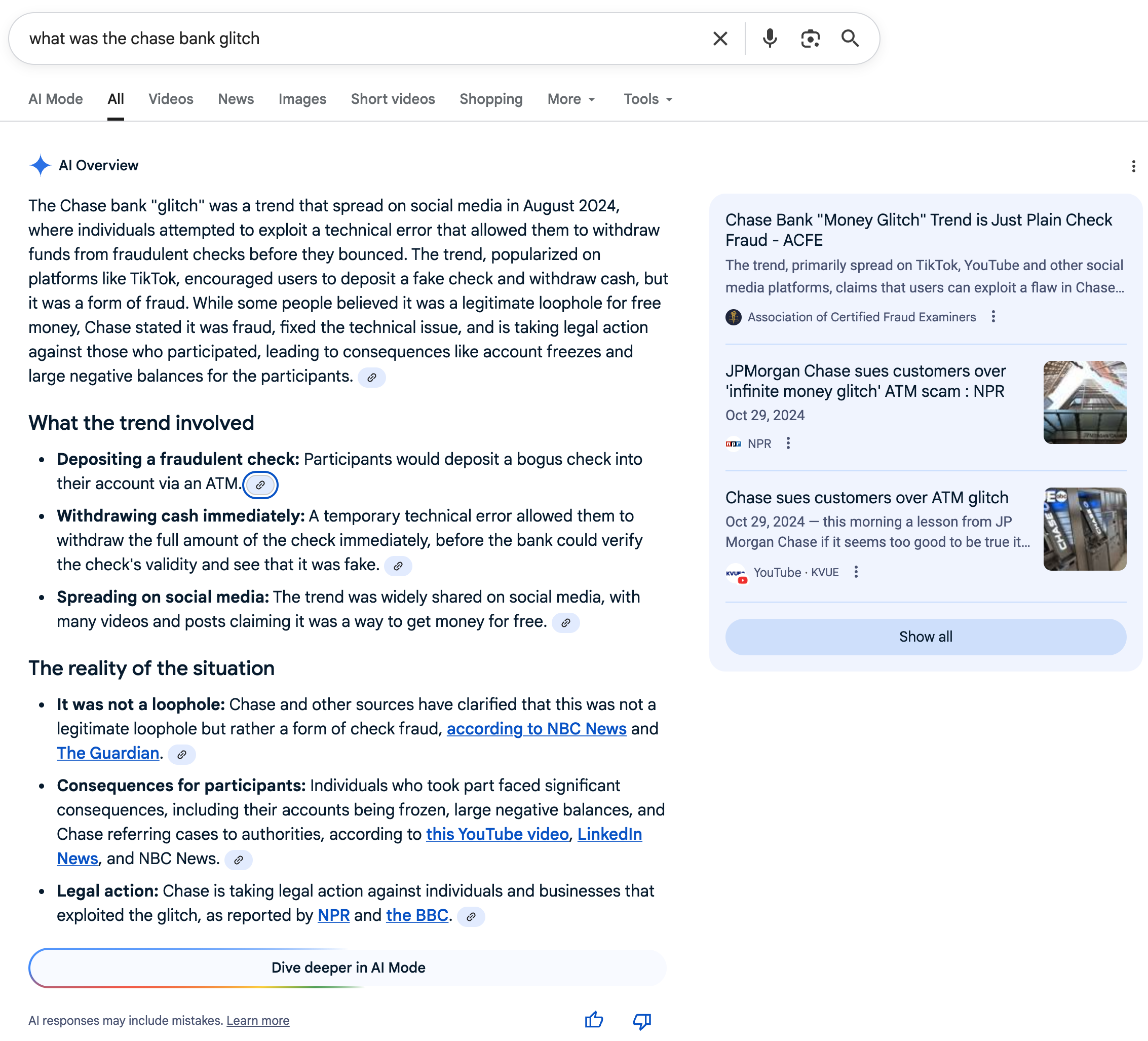Click Dive deeper in AI Mode
The width and height of the screenshot is (1148, 1041).
tap(348, 967)
